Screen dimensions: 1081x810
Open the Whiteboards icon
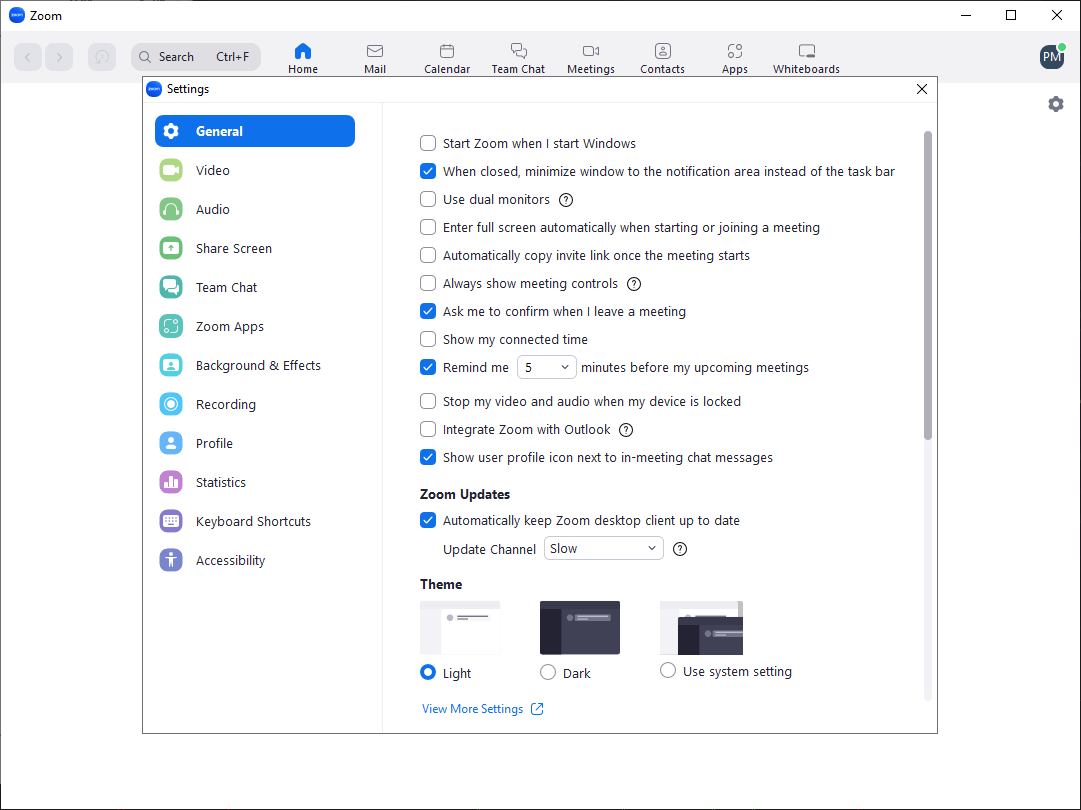(807, 52)
